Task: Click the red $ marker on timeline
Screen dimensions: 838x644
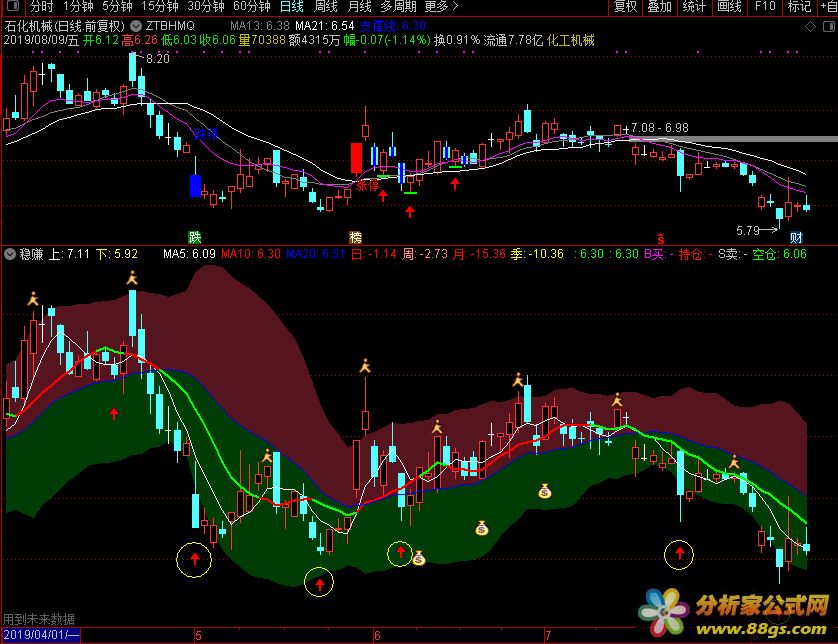Action: point(661,238)
